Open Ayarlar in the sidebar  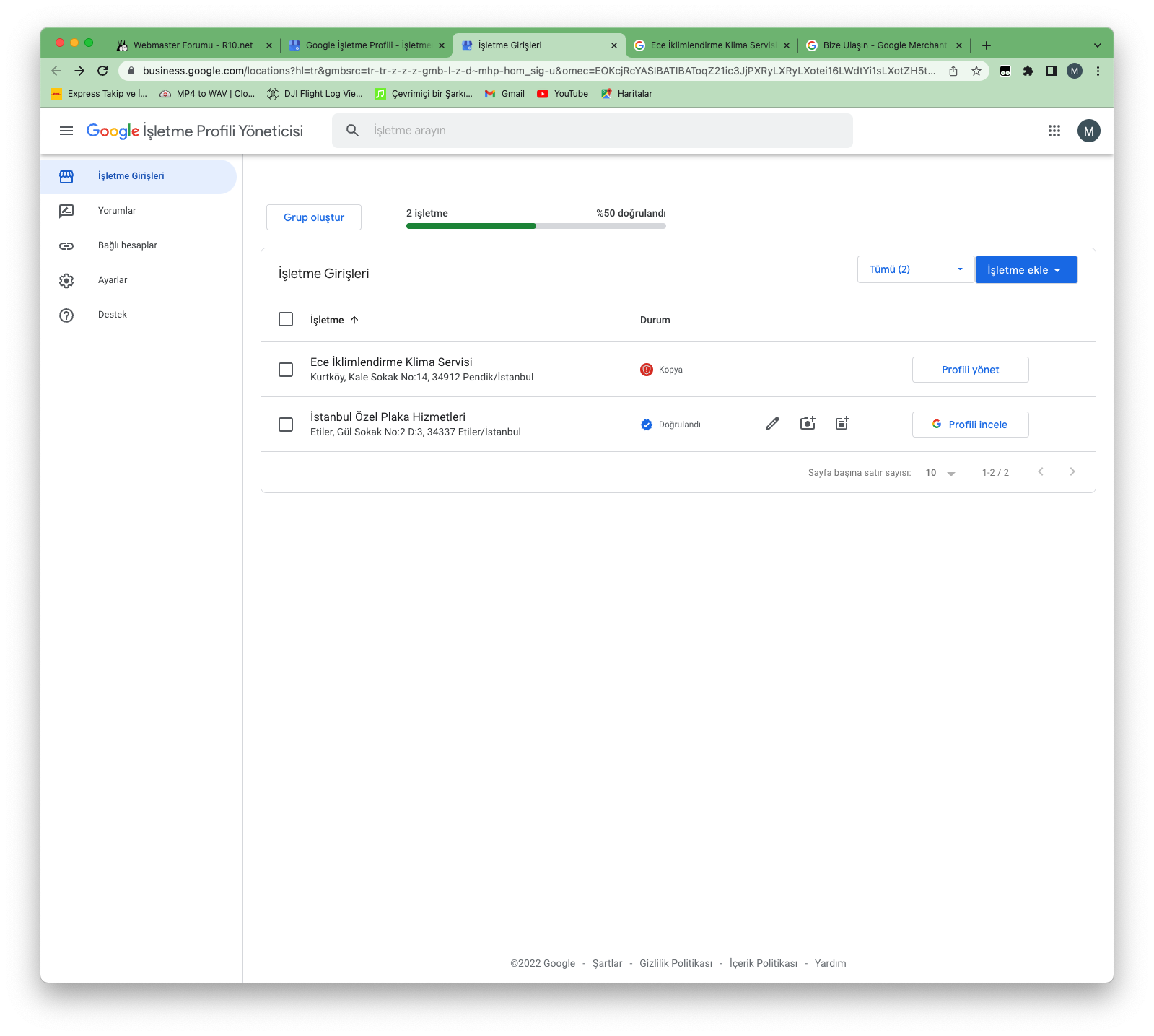(139, 280)
